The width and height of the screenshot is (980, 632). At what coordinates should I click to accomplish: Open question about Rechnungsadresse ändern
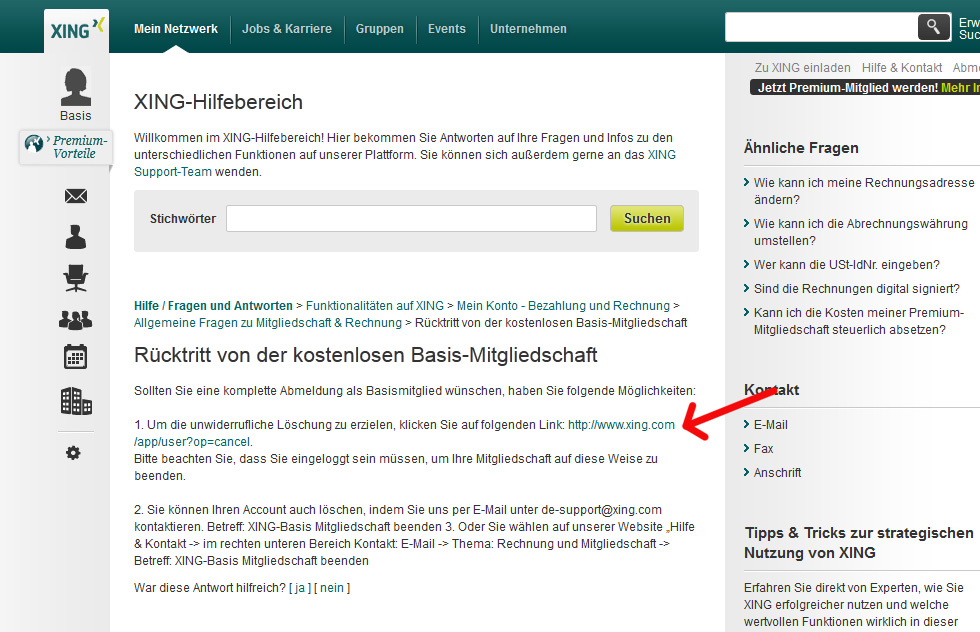coord(864,191)
